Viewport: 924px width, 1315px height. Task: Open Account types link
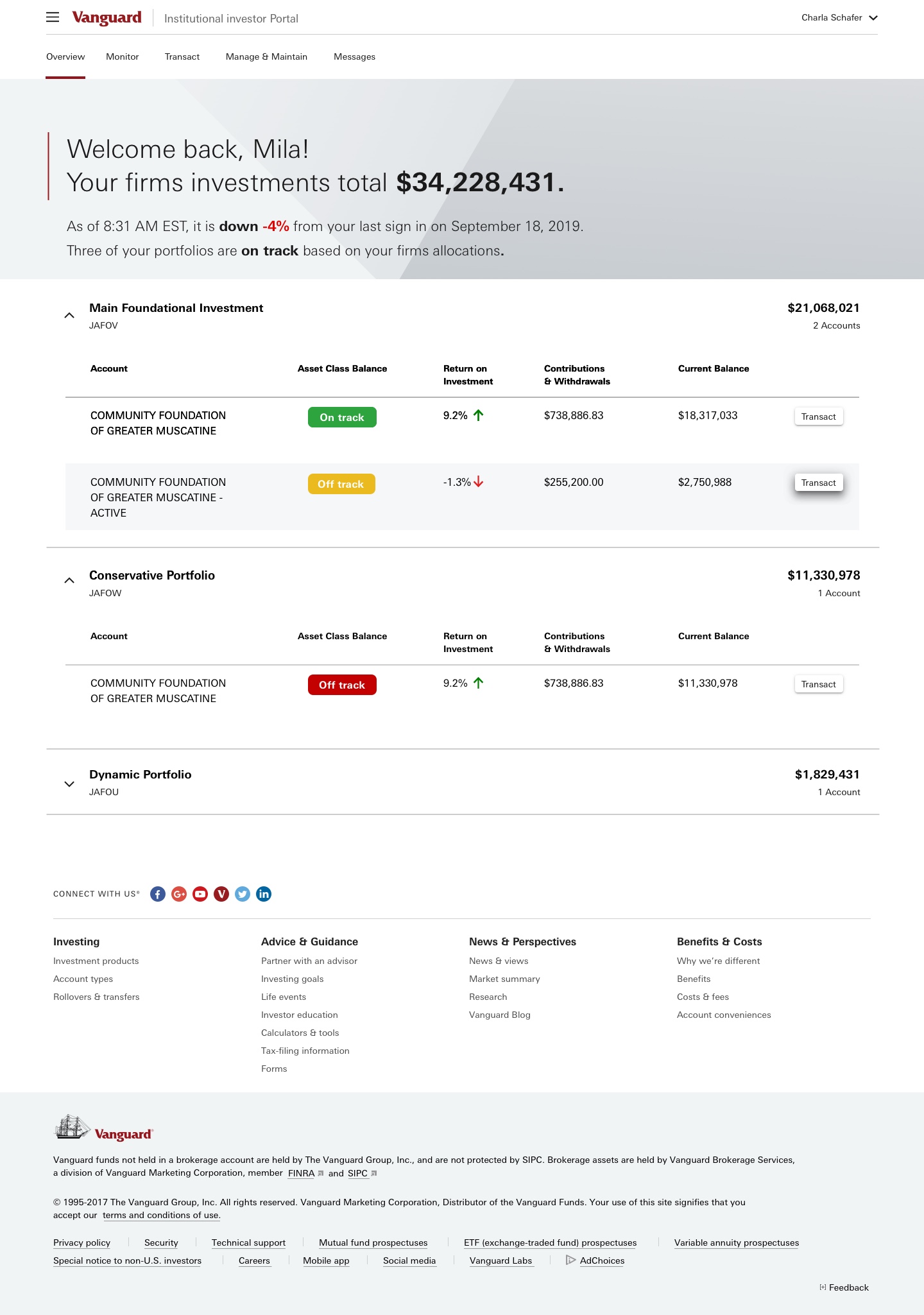coord(83,979)
